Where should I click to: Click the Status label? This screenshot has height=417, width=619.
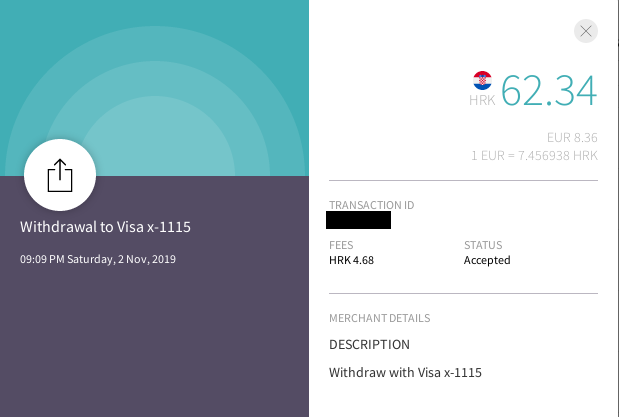[x=483, y=245]
